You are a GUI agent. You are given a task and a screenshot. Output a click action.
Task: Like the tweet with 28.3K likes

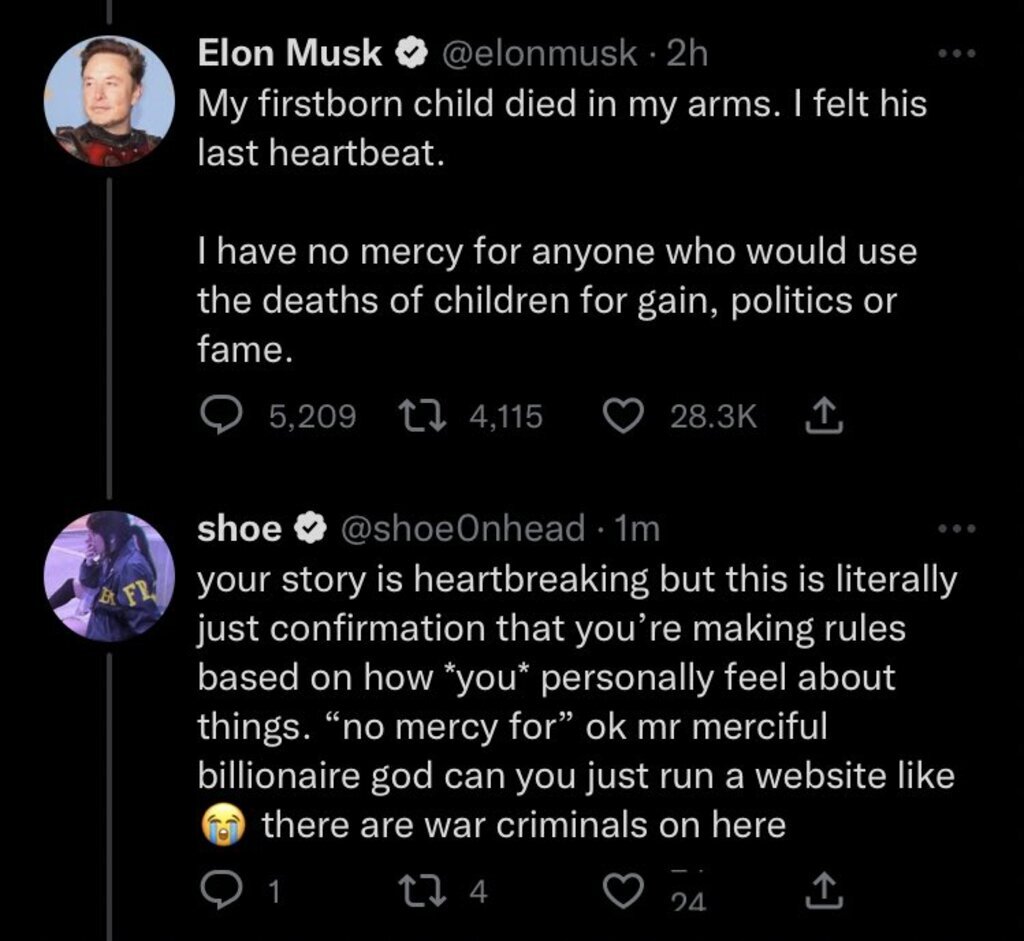click(624, 414)
